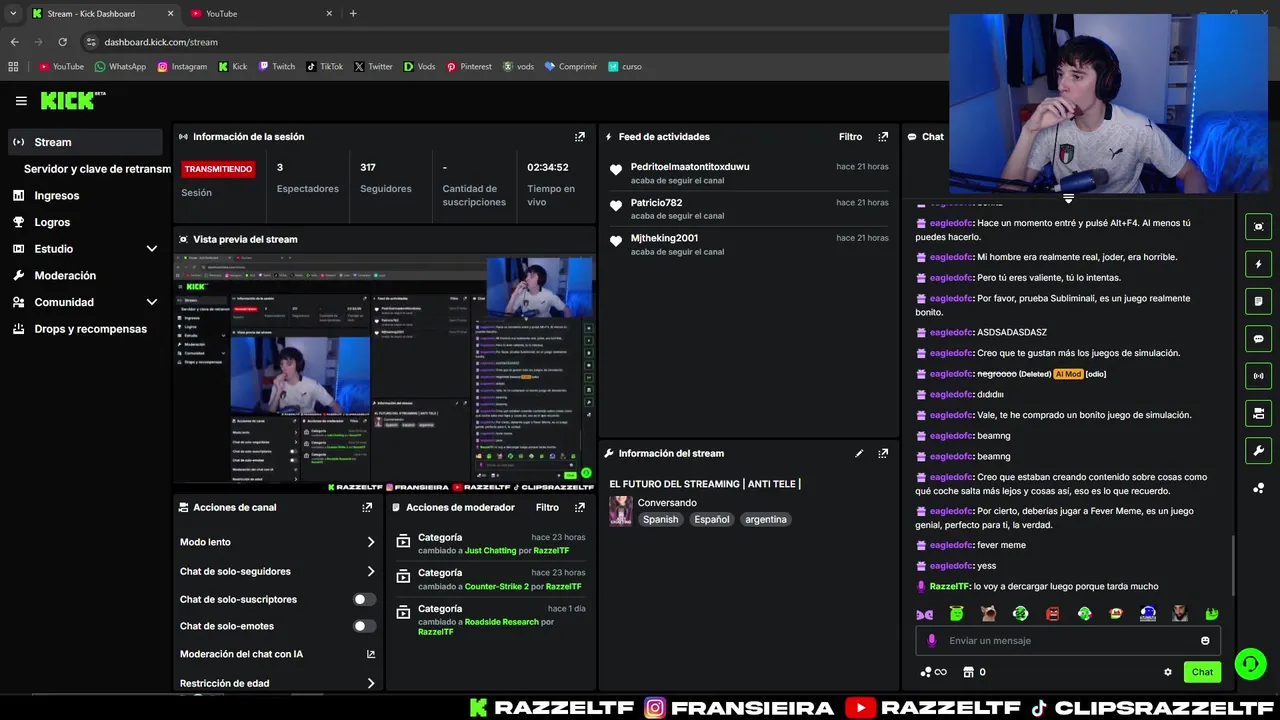Viewport: 1280px width, 720px height.
Task: Open Just Chatting category link
Action: pos(490,551)
